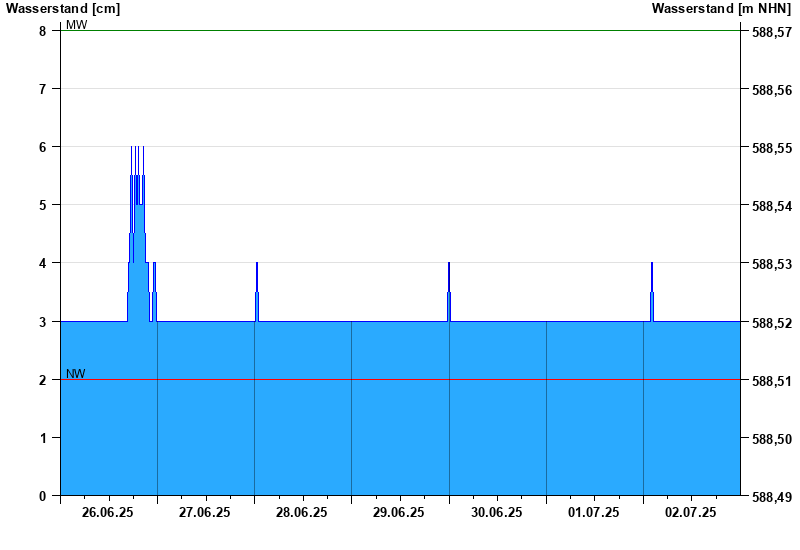
Task: Select the 28.06.25 date label
Action: tap(302, 512)
